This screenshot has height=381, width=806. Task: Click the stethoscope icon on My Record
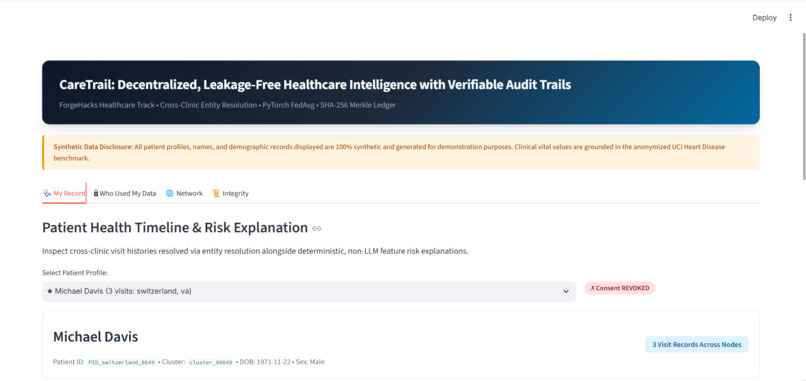coord(47,193)
